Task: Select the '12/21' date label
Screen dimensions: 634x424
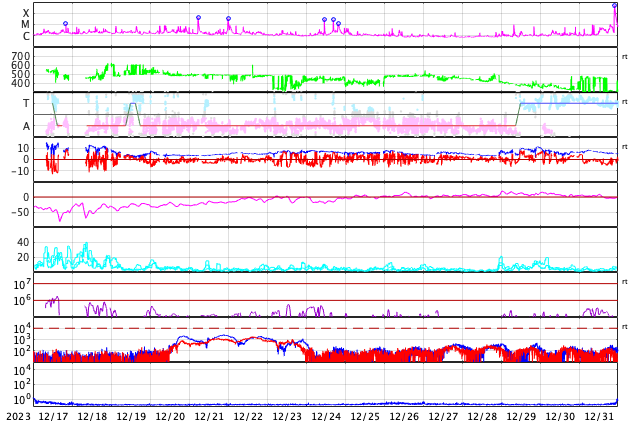Action: [x=209, y=417]
